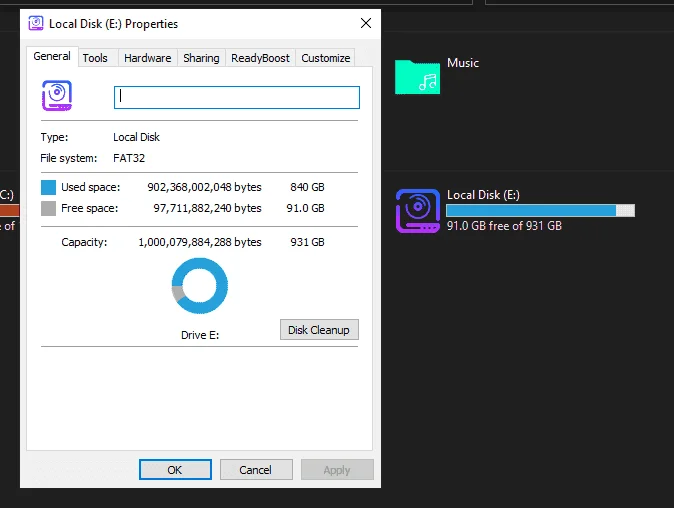Click the Local Disk (E:) usage bar in Explorer
The image size is (674, 508).
540,211
